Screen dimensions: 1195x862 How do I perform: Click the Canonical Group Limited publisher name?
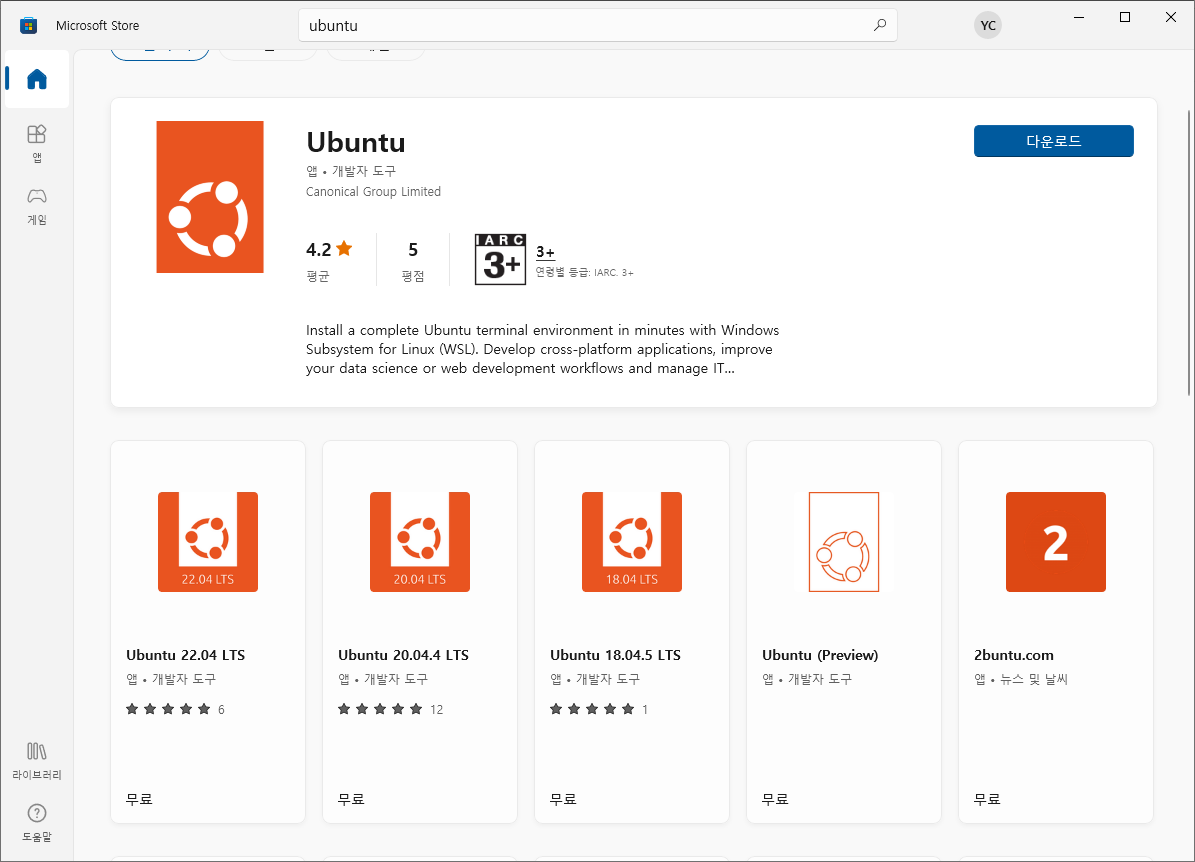tap(373, 191)
